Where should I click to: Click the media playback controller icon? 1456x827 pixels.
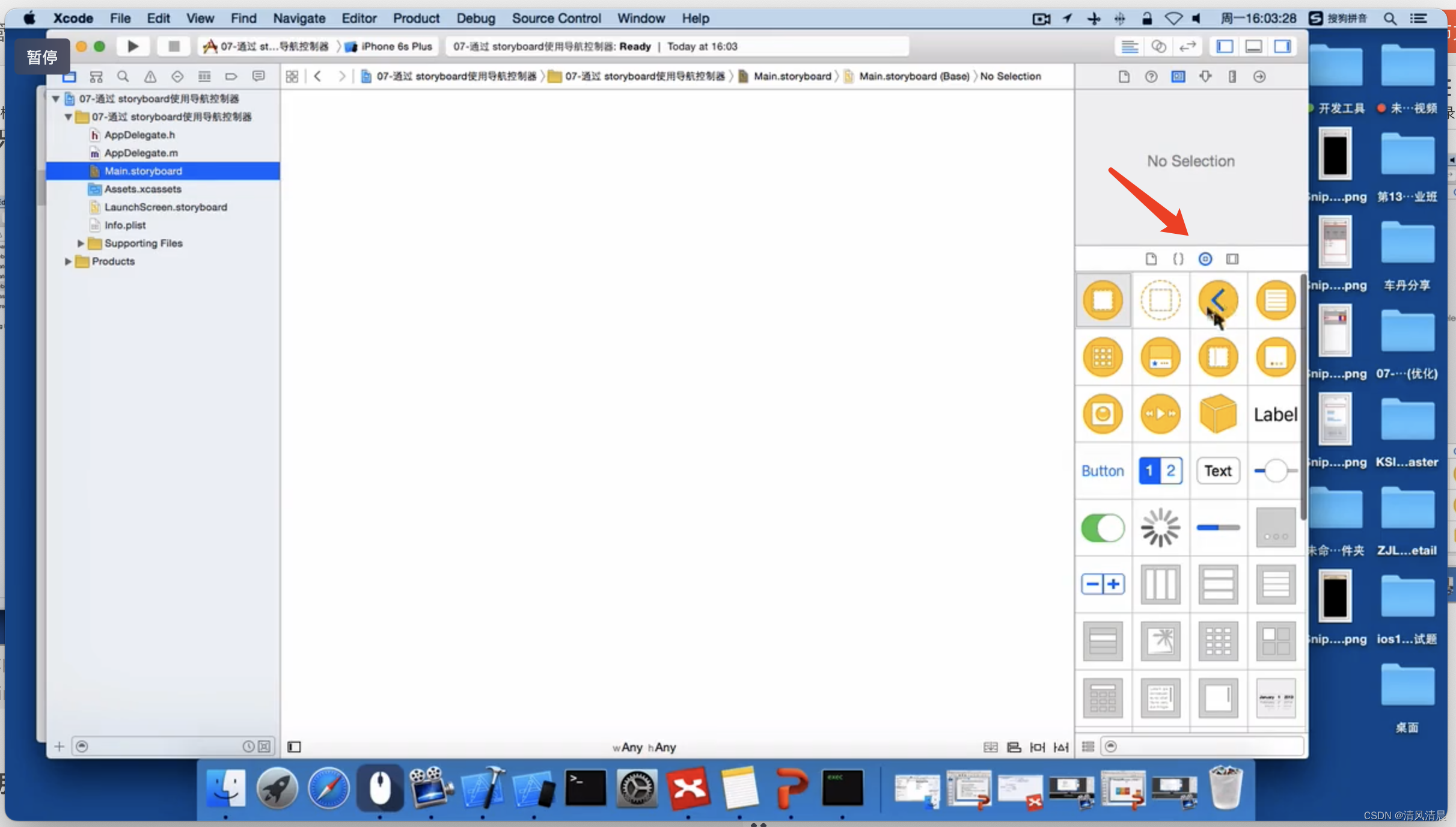[x=1159, y=414]
